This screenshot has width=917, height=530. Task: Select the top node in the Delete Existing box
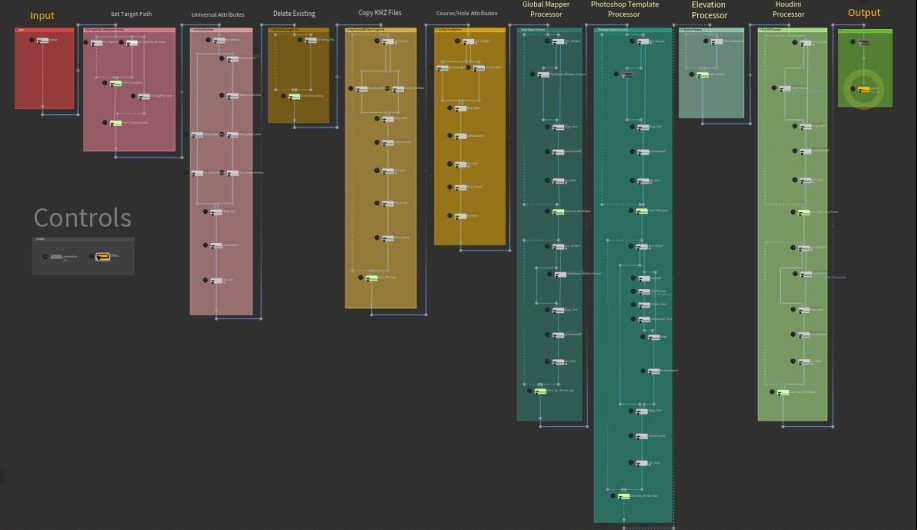(x=311, y=40)
